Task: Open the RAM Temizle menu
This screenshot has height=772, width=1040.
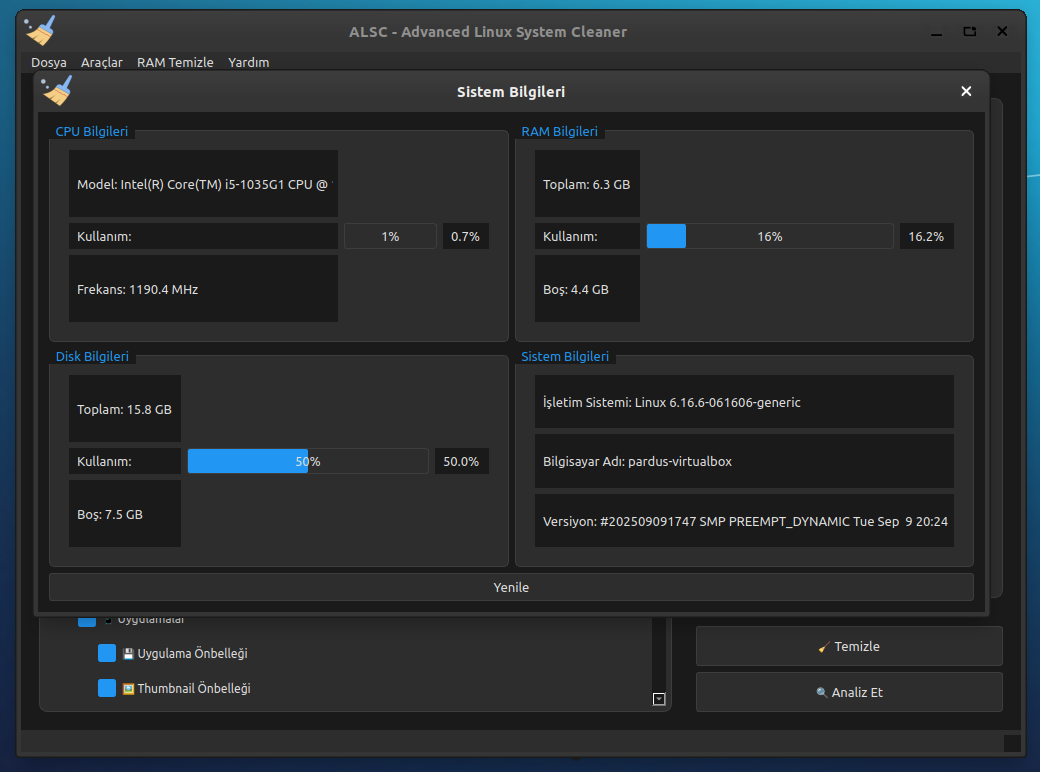Action: [x=175, y=62]
